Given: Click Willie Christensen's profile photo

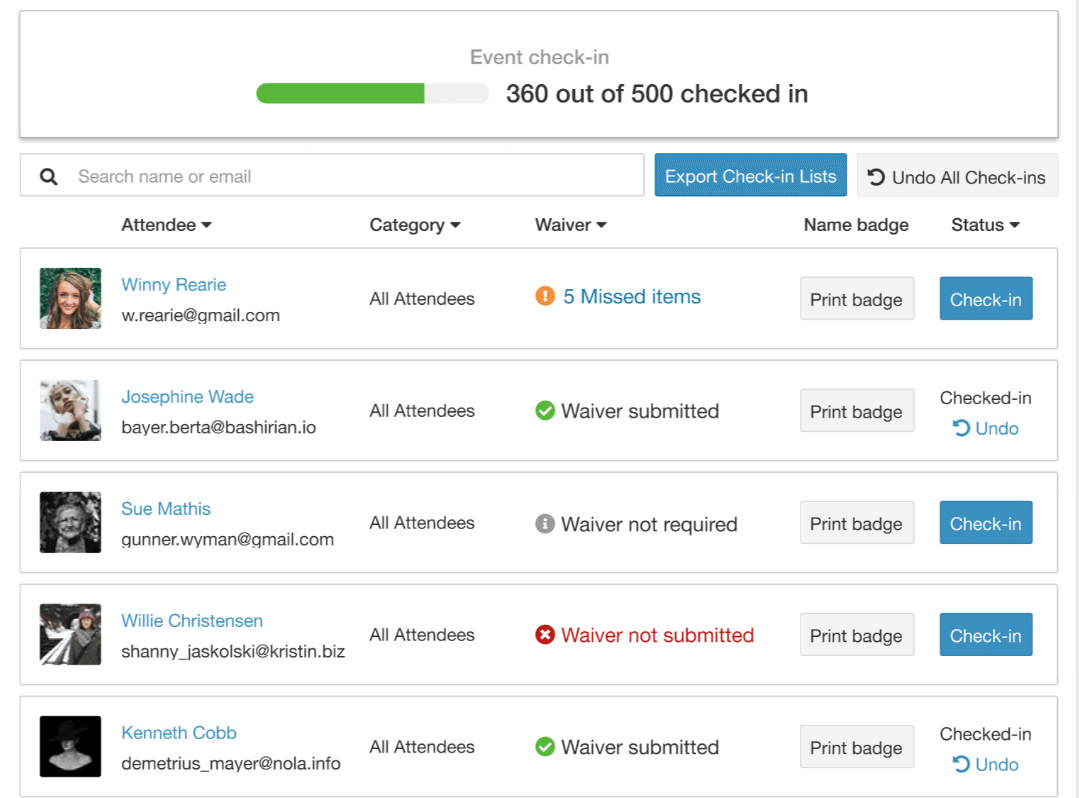Looking at the screenshot, I should (x=70, y=635).
